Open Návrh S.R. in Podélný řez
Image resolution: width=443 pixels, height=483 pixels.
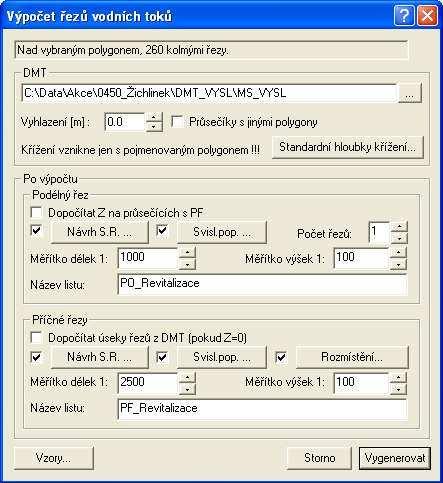point(99,232)
